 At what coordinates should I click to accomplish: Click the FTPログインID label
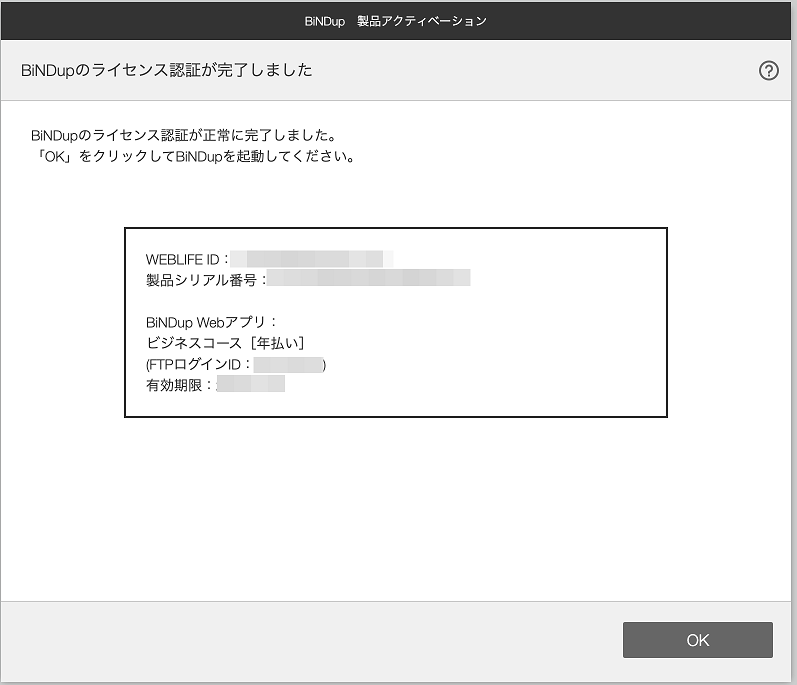194,364
